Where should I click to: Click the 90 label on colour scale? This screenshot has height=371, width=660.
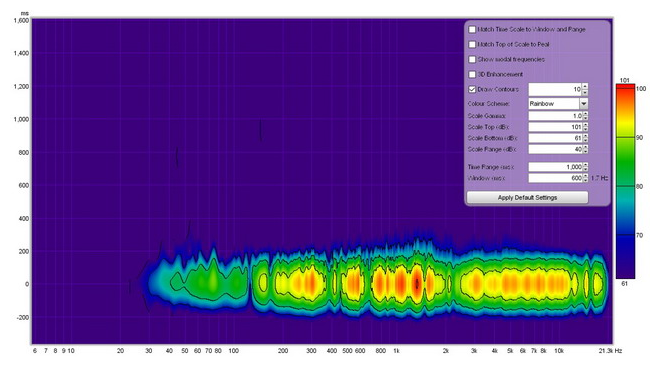[x=639, y=138]
